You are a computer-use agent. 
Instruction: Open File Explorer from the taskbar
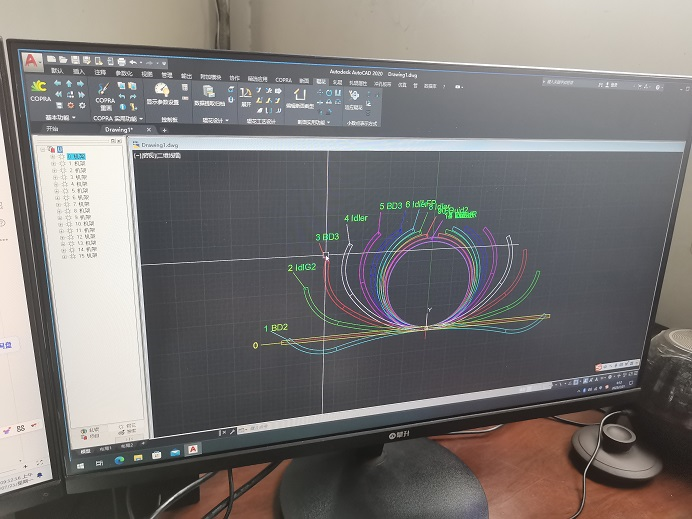coord(138,458)
